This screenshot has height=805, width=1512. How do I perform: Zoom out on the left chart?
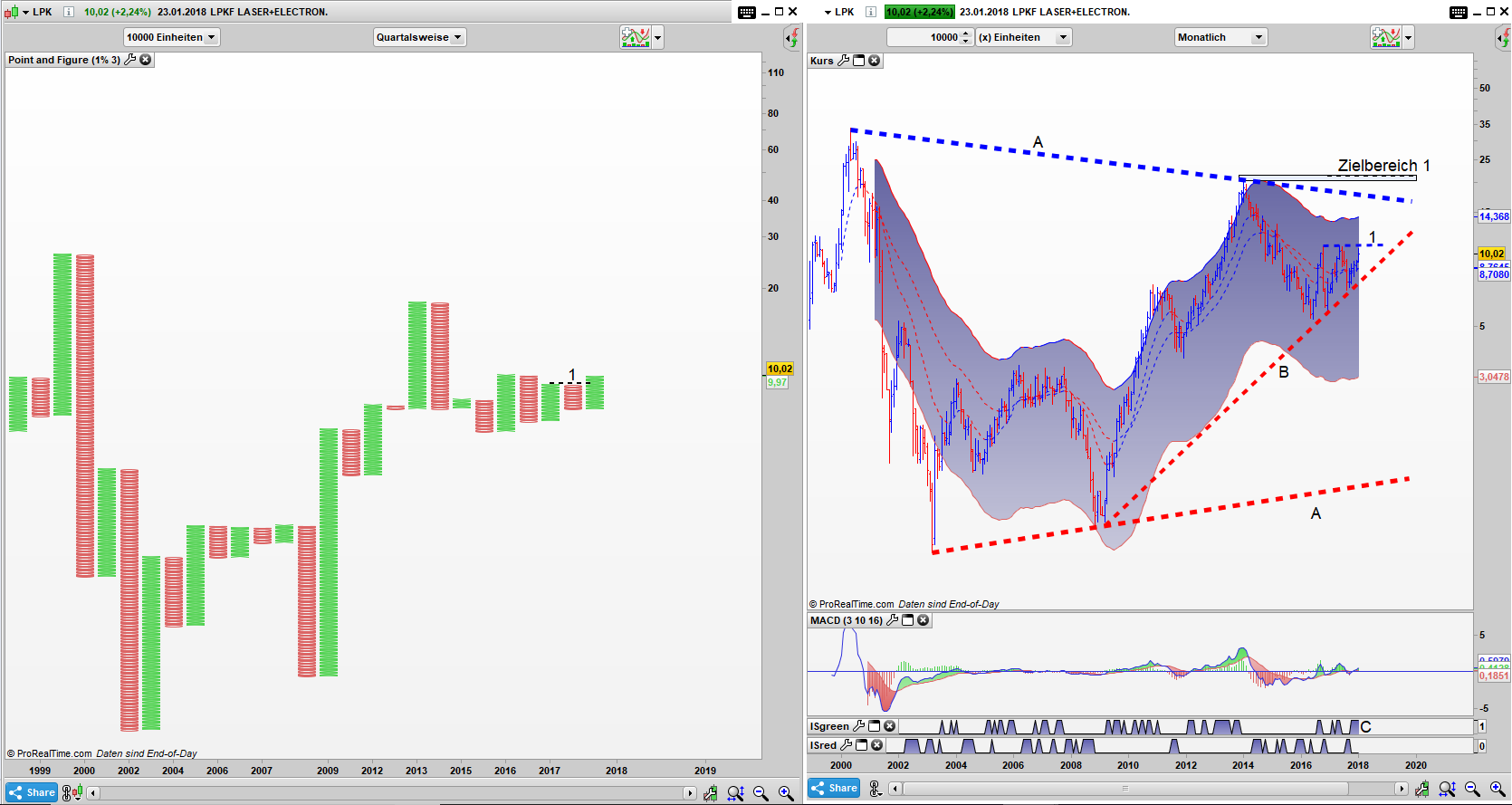click(x=761, y=793)
